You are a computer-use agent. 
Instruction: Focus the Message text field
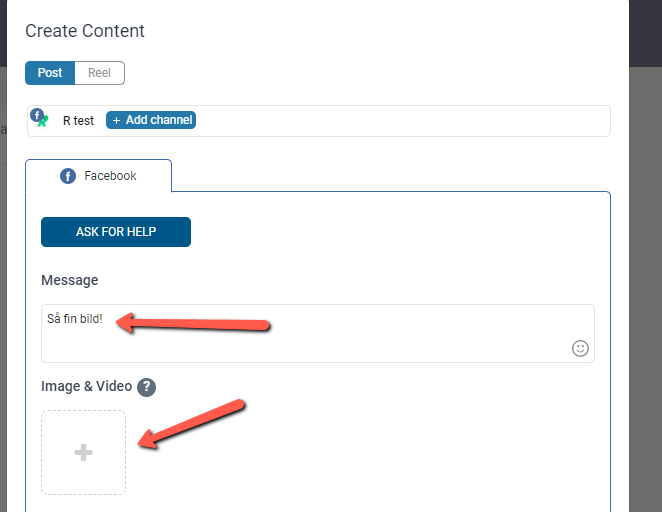tap(317, 333)
